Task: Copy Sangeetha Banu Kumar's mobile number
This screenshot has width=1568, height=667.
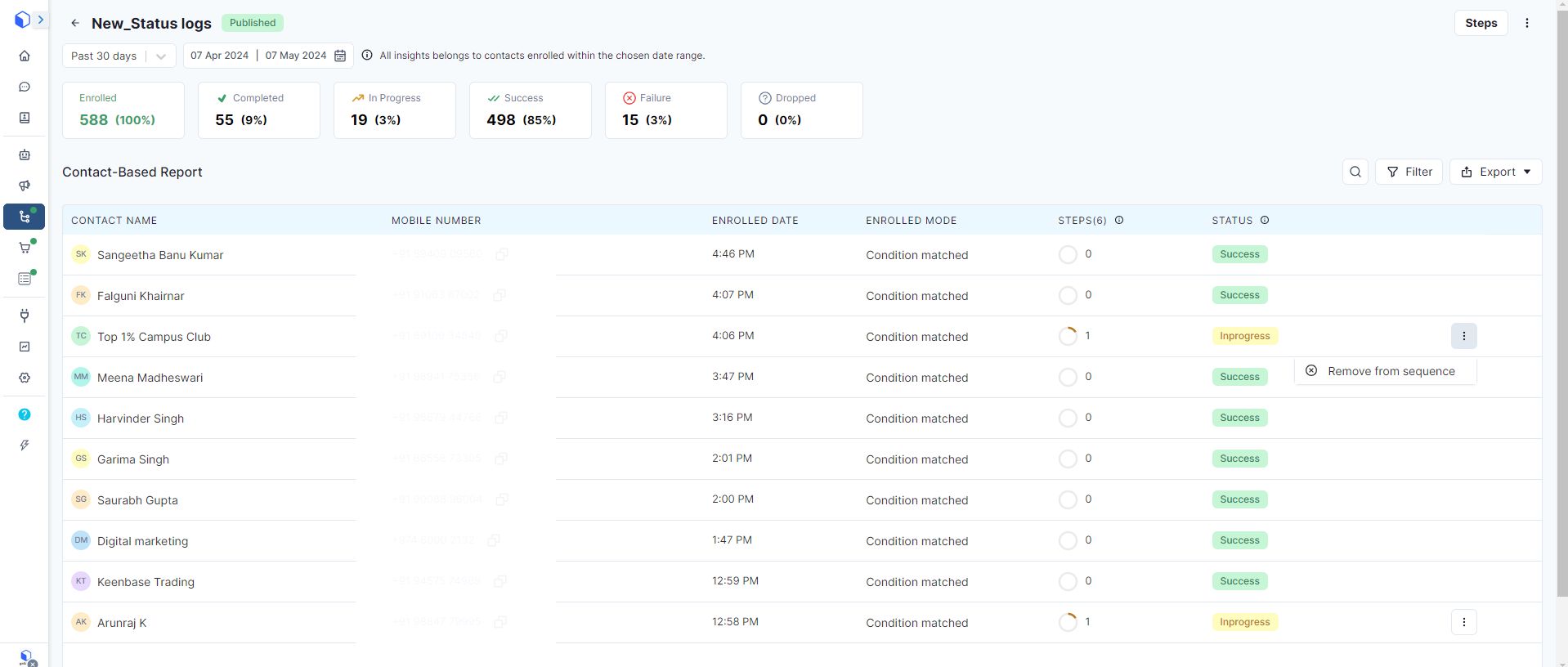Action: click(502, 254)
